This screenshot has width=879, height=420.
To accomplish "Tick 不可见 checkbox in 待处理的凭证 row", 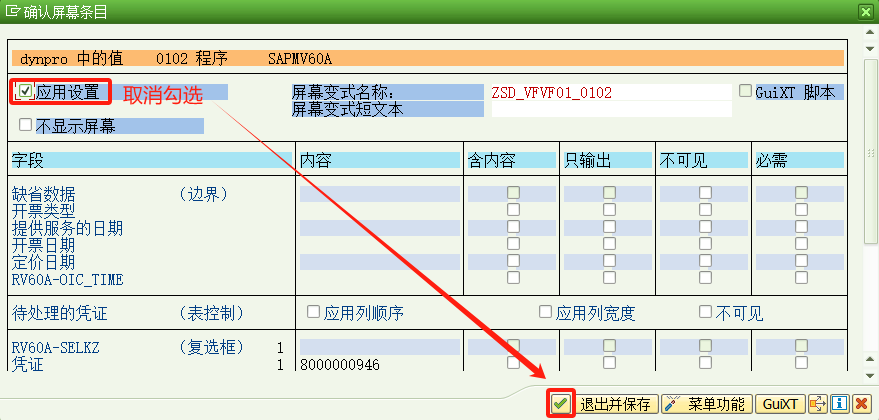I will point(705,311).
